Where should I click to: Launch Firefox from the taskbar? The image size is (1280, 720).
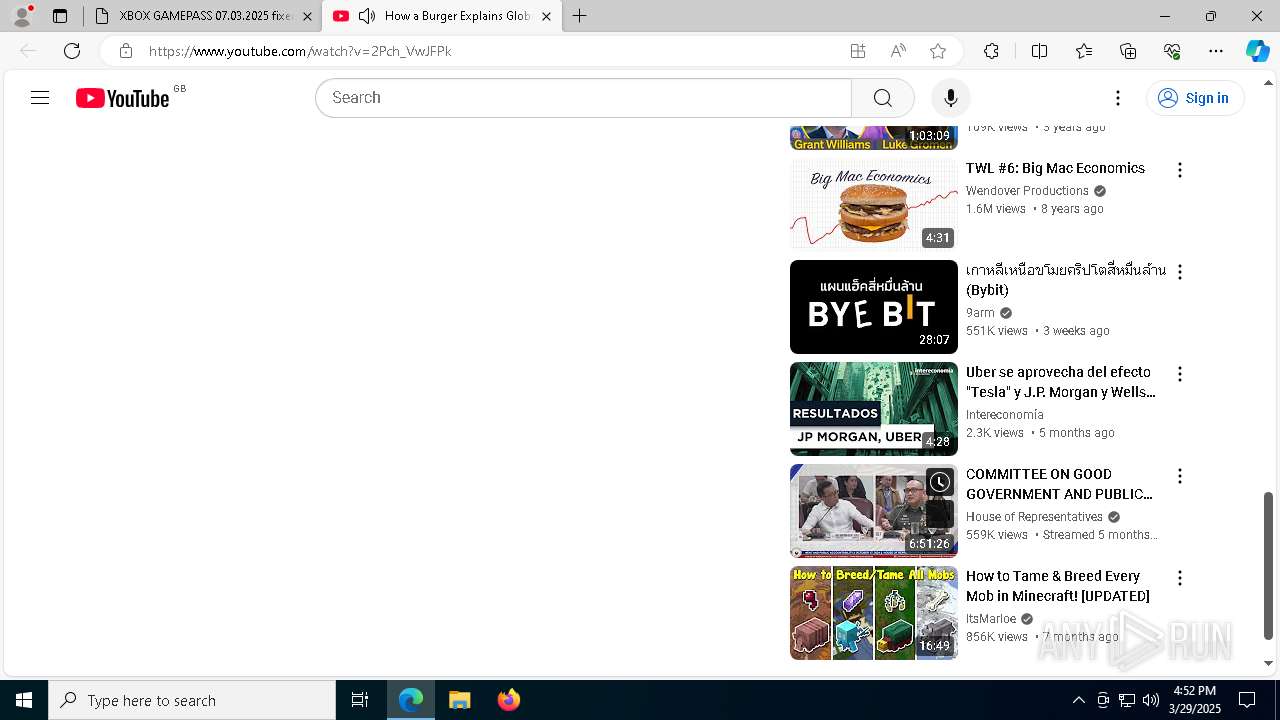tap(509, 700)
